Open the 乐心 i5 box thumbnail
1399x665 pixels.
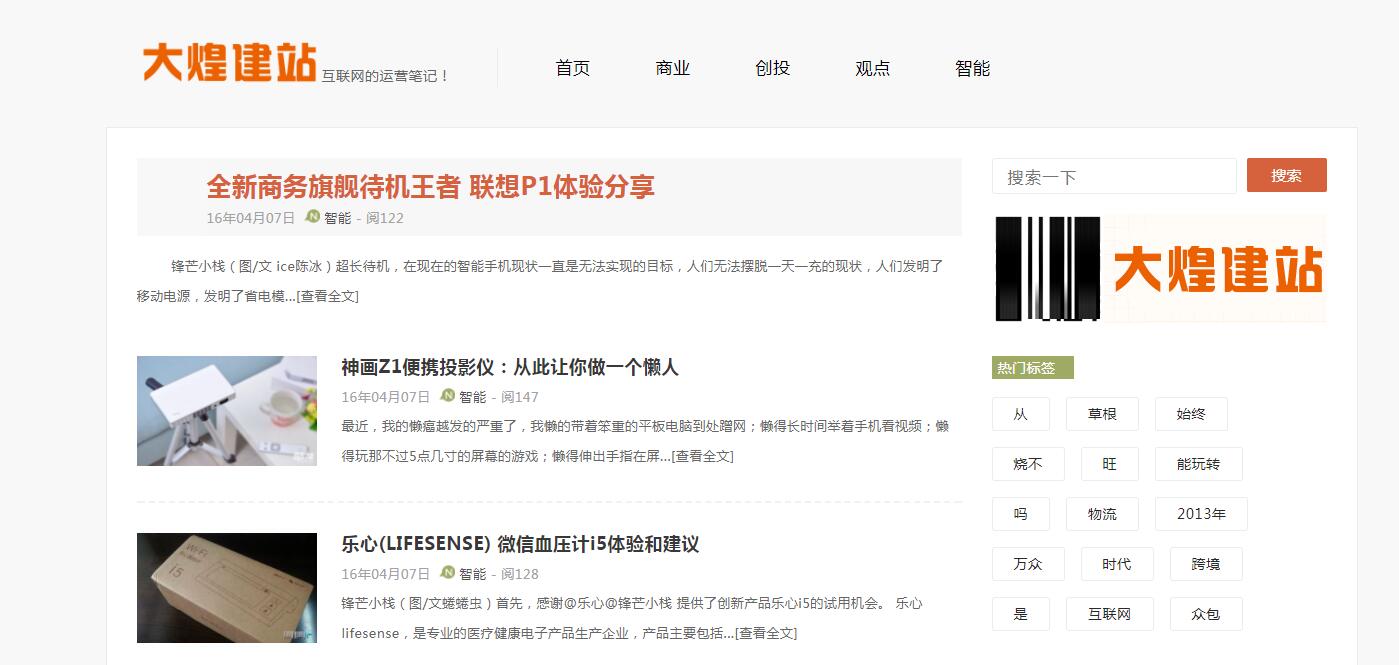[227, 588]
